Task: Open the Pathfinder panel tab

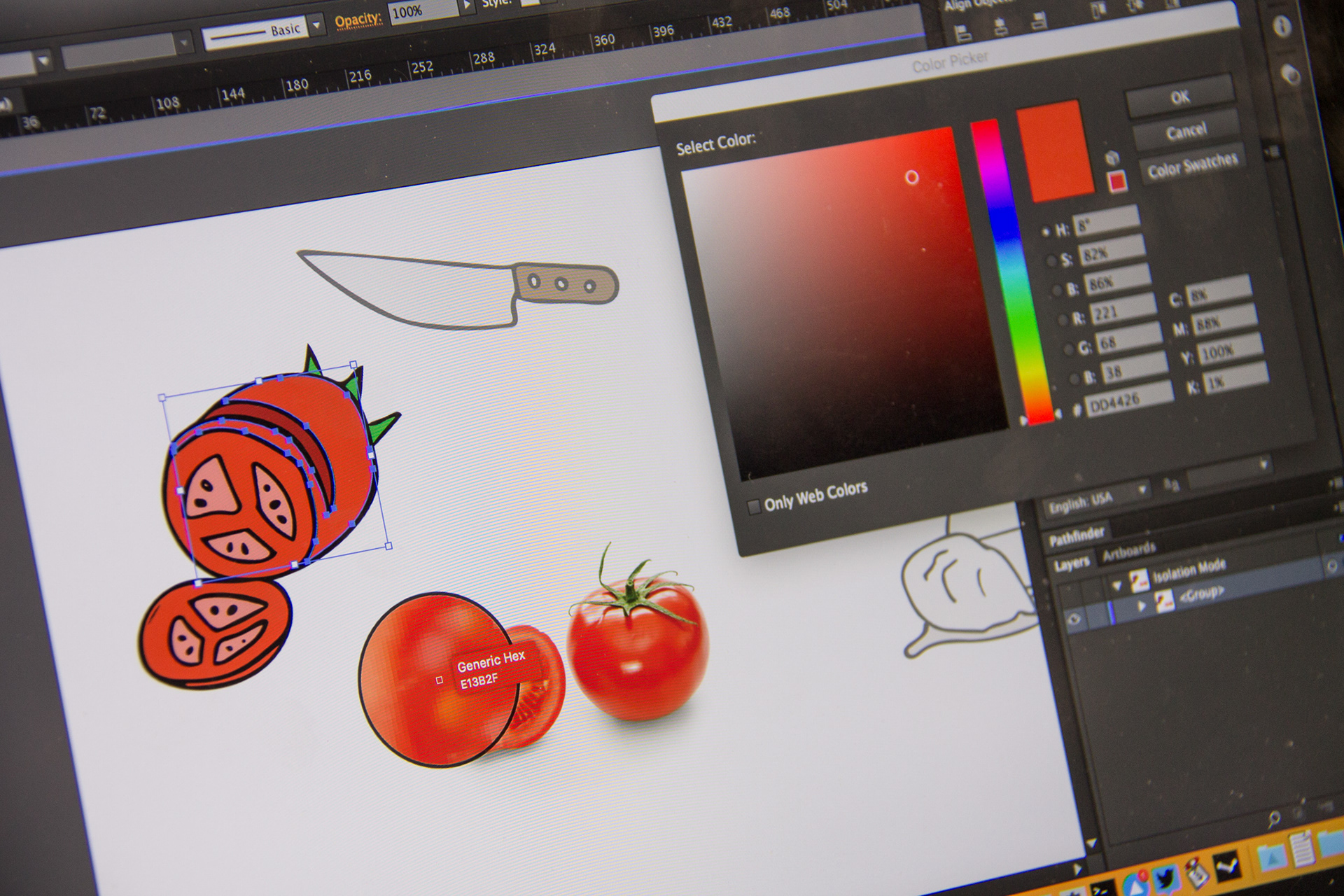Action: click(x=1077, y=536)
